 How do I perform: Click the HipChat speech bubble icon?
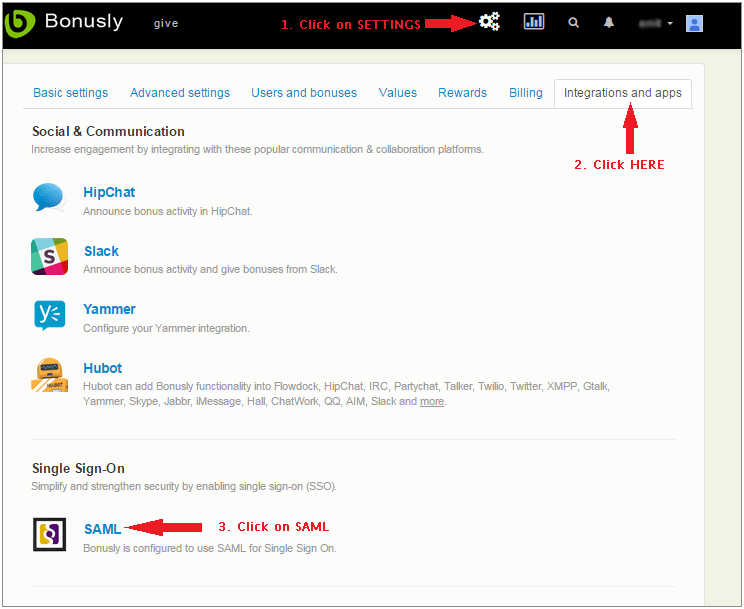click(49, 197)
